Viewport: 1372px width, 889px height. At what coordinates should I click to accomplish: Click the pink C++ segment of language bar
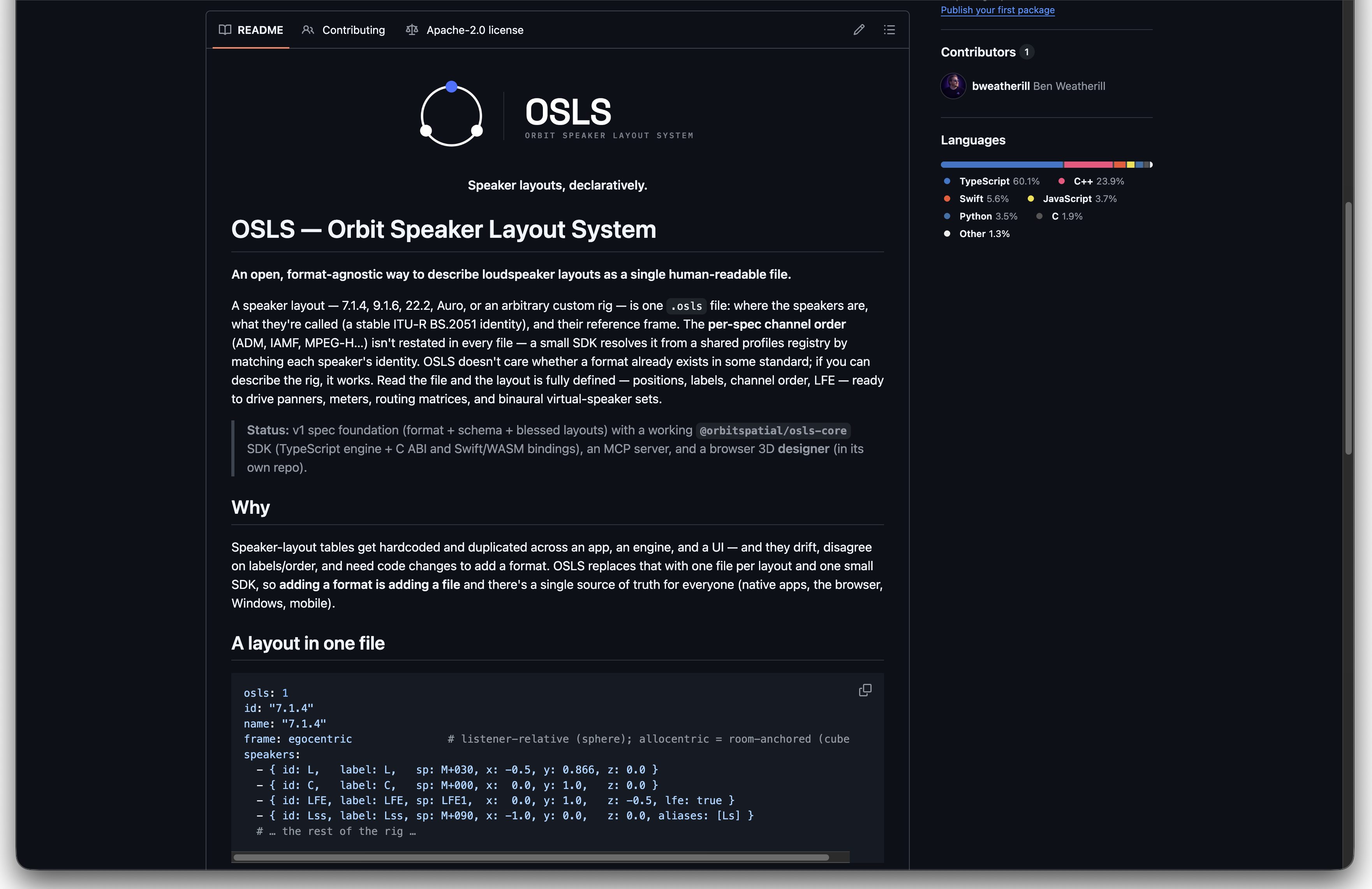pyautogui.click(x=1088, y=165)
